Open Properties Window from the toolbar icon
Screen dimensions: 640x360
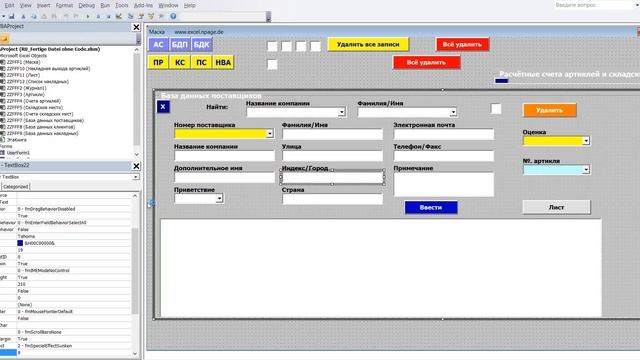(141, 16)
